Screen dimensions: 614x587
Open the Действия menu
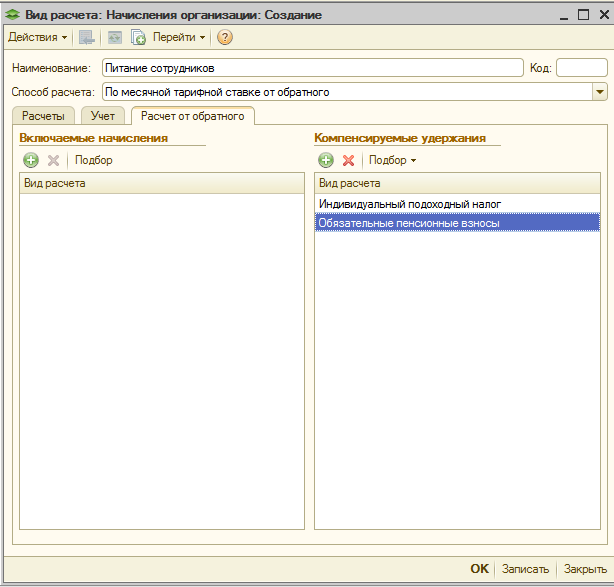tap(37, 37)
